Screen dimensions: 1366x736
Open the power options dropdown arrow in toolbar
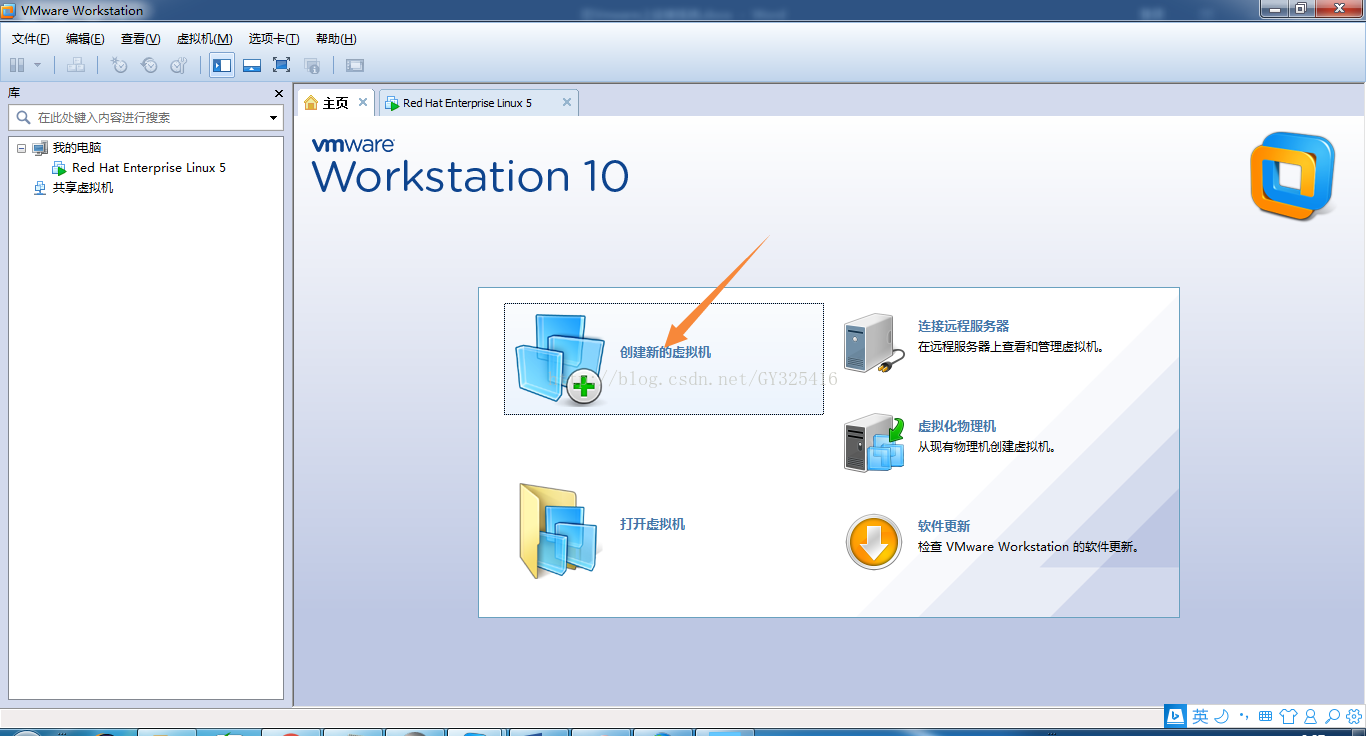pos(38,65)
